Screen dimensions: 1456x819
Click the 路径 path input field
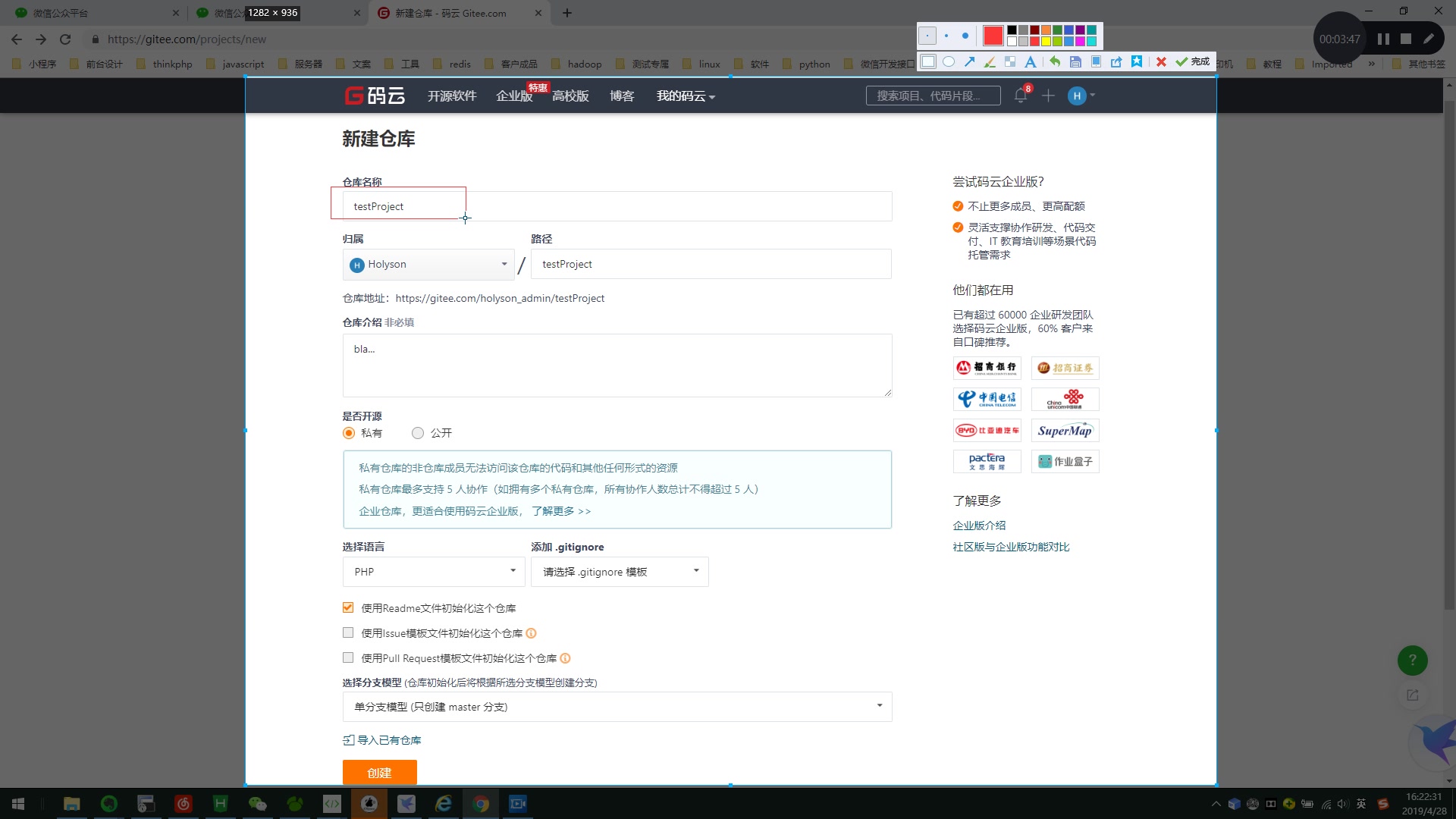(711, 264)
